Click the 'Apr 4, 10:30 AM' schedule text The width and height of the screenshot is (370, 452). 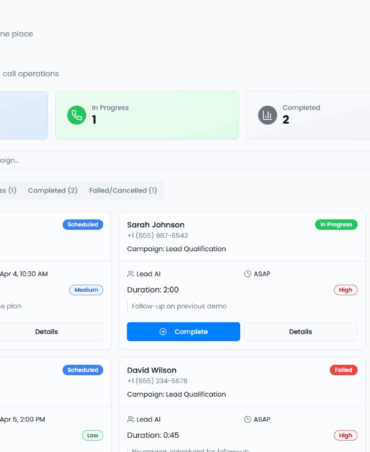[x=24, y=274]
